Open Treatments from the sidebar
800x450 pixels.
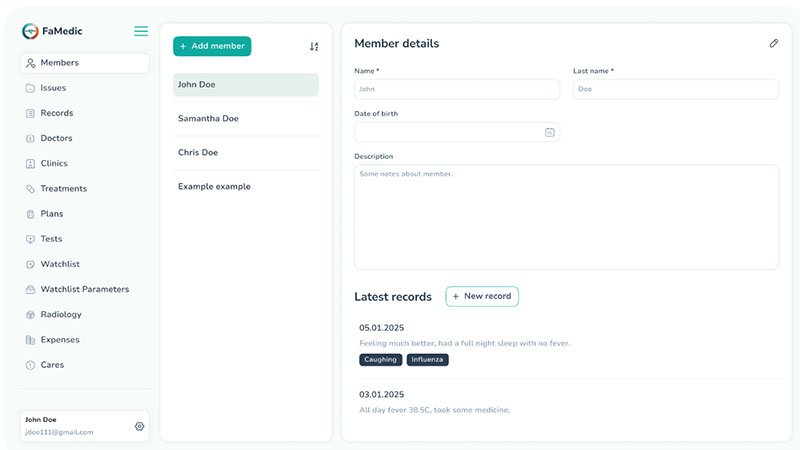[x=63, y=189]
